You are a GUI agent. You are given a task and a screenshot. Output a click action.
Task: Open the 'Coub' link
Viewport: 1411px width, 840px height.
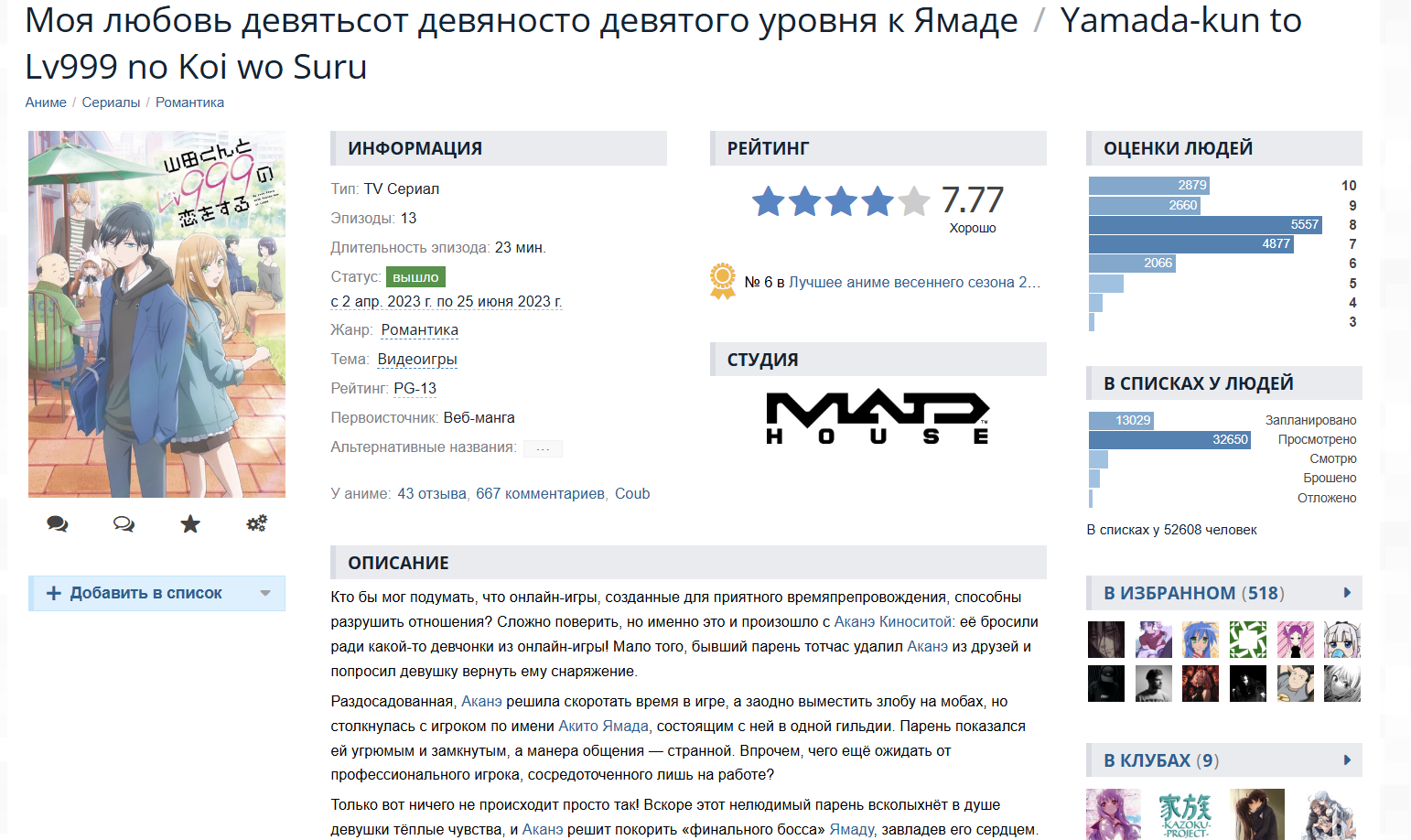pos(632,493)
